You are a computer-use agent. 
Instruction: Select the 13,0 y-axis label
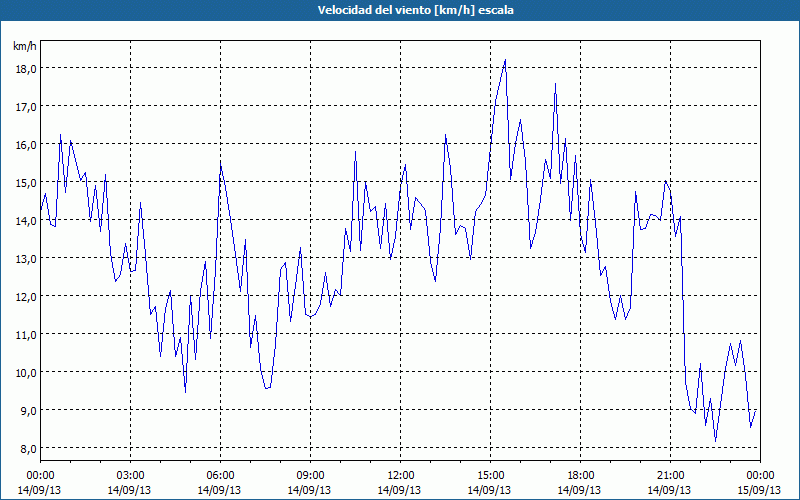26,259
